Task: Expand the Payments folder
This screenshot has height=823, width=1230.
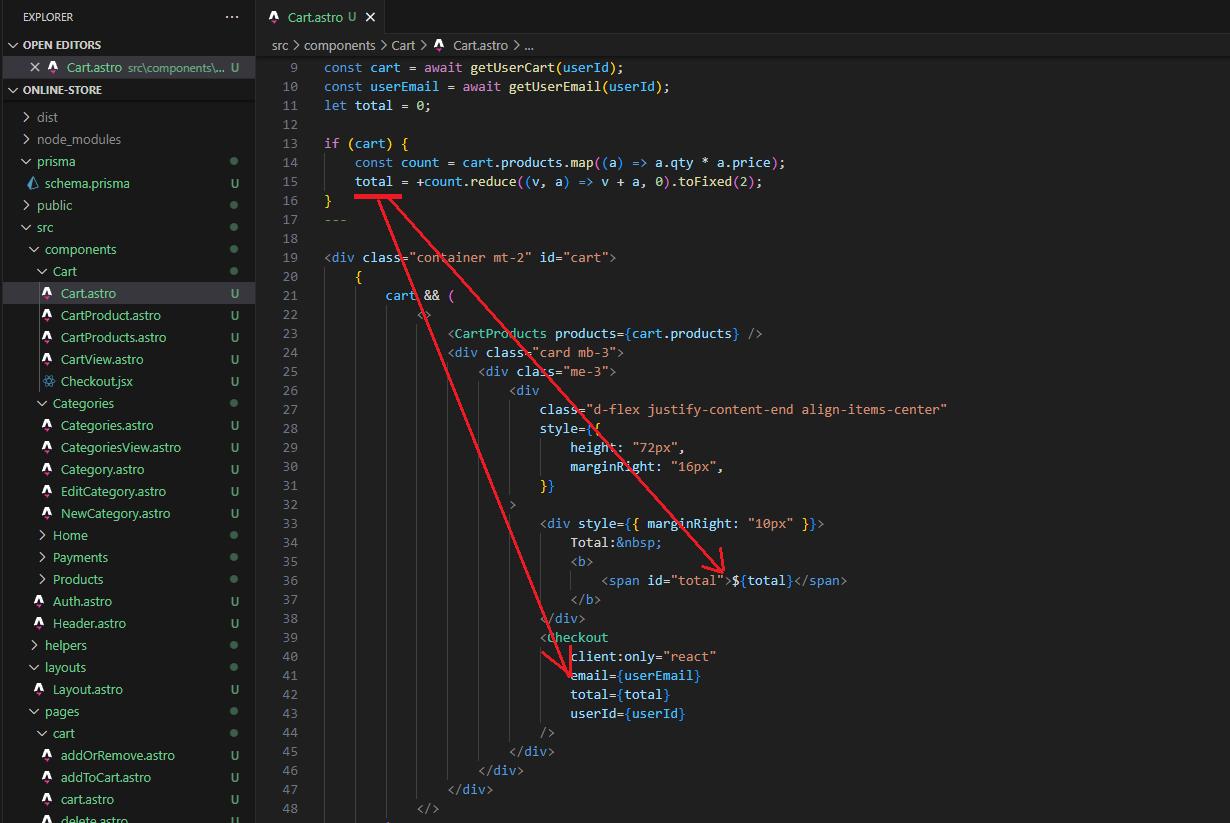Action: 80,557
